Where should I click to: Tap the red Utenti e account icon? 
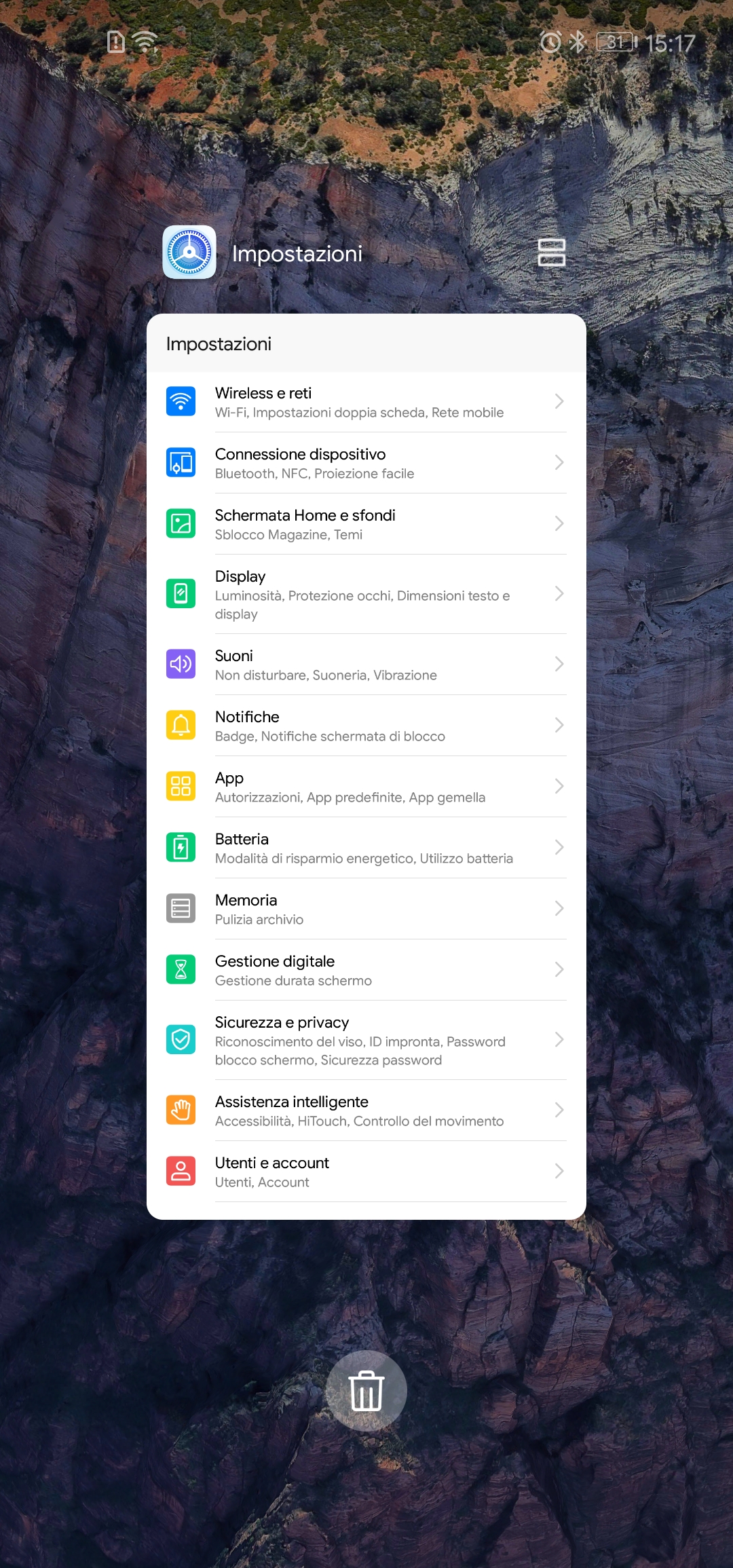181,1171
